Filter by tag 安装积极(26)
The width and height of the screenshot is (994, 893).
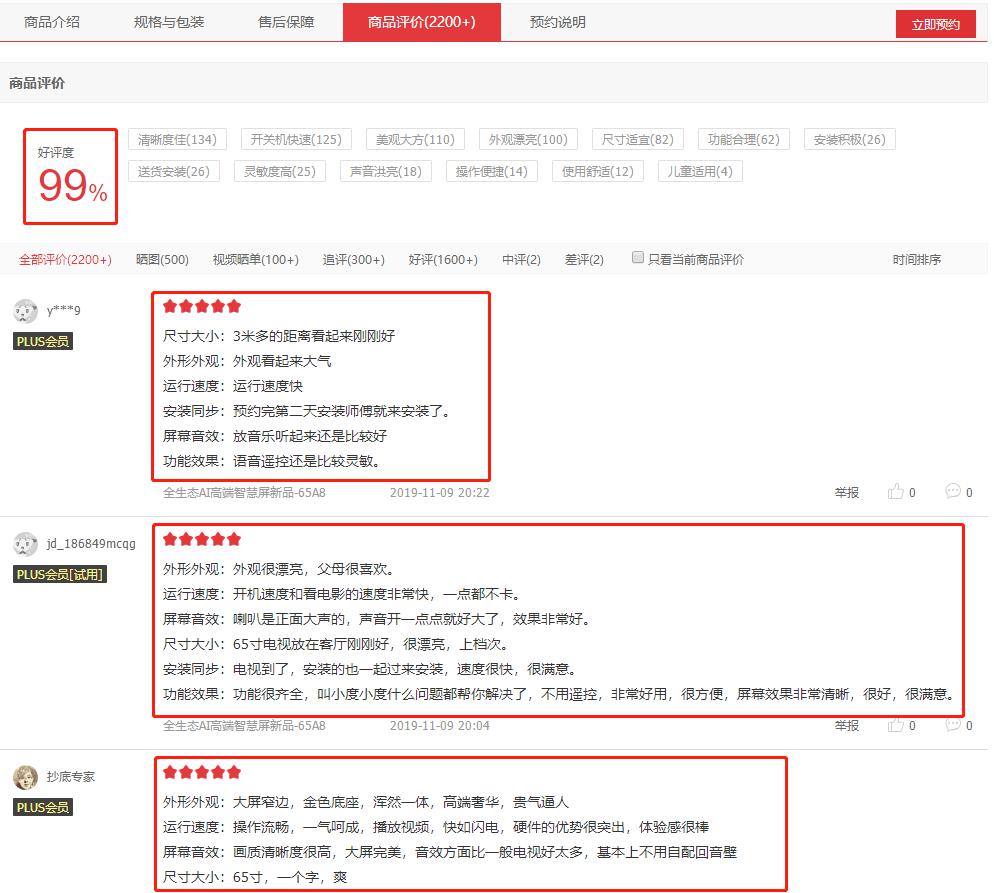[849, 139]
